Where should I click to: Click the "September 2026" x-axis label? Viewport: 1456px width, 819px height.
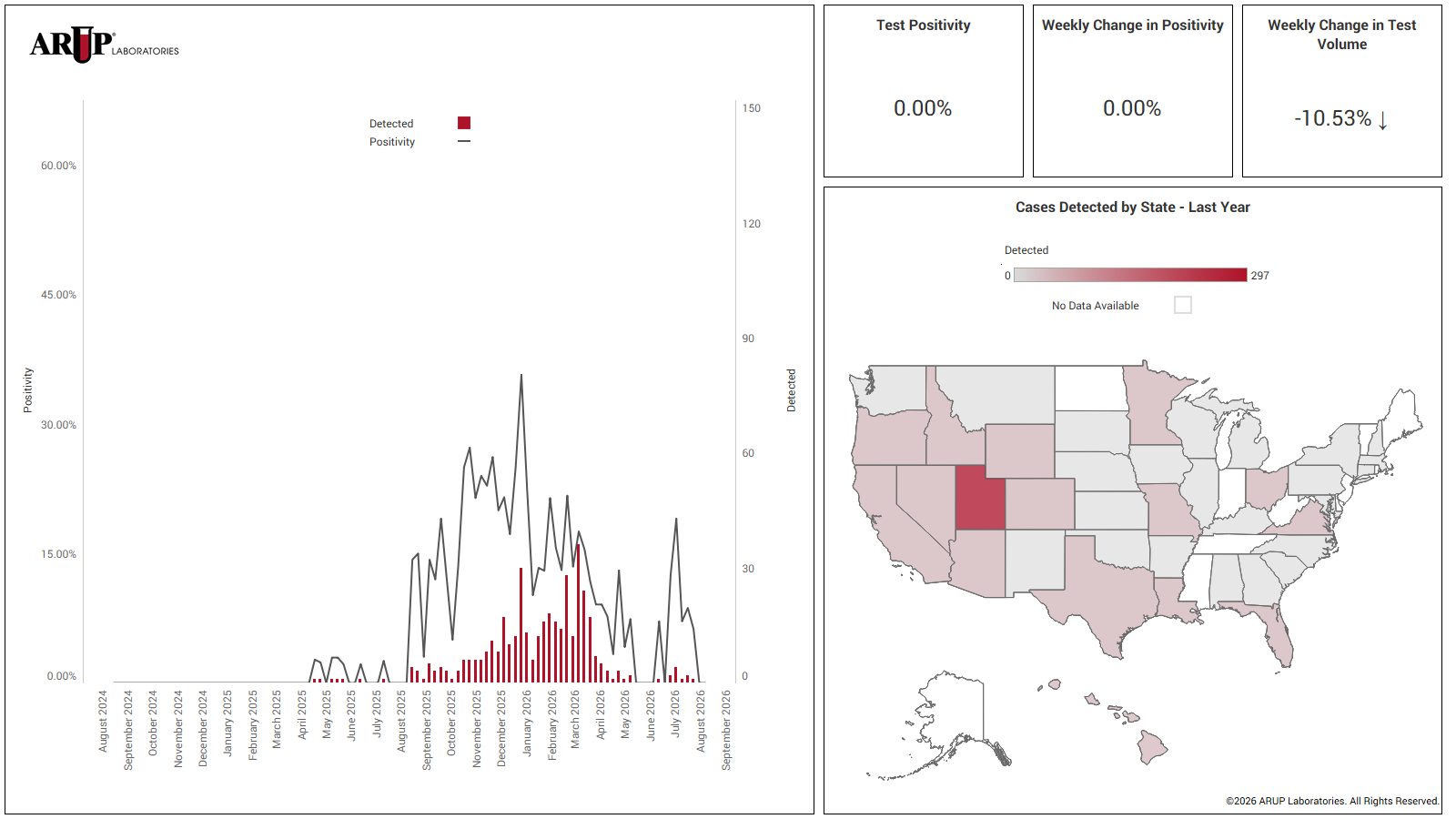(726, 731)
